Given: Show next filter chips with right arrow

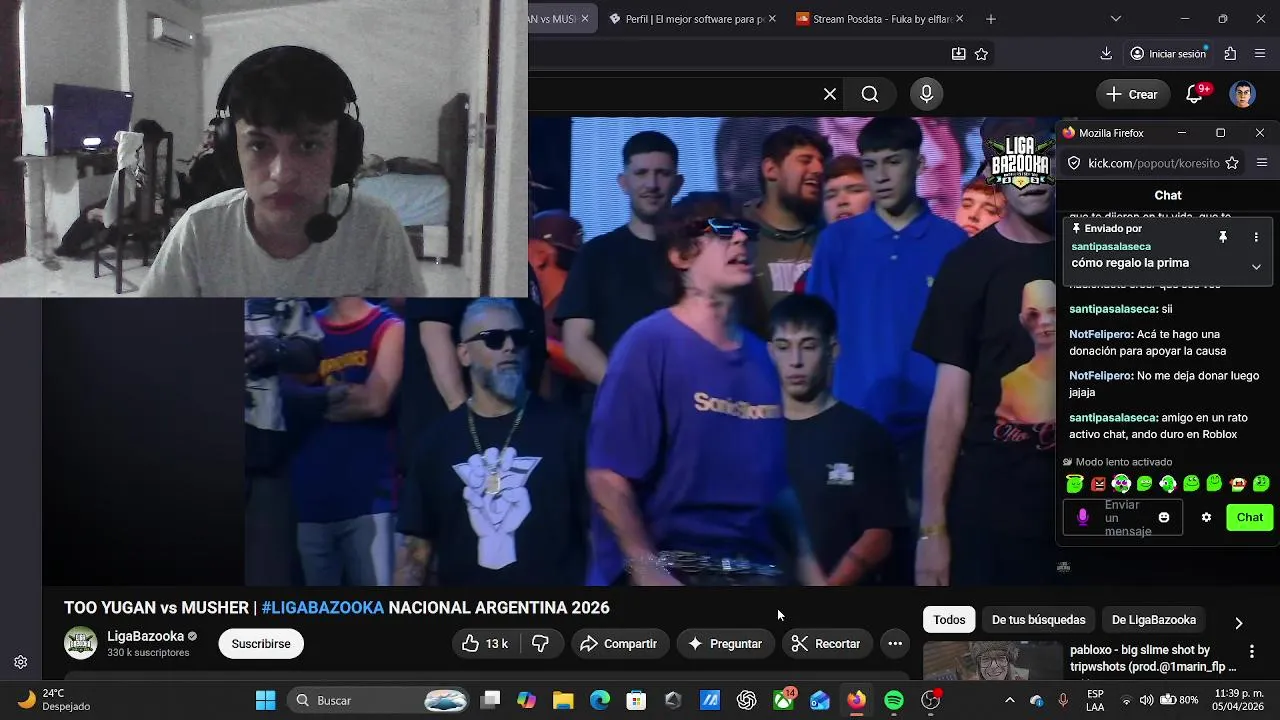Looking at the screenshot, I should click(1238, 623).
